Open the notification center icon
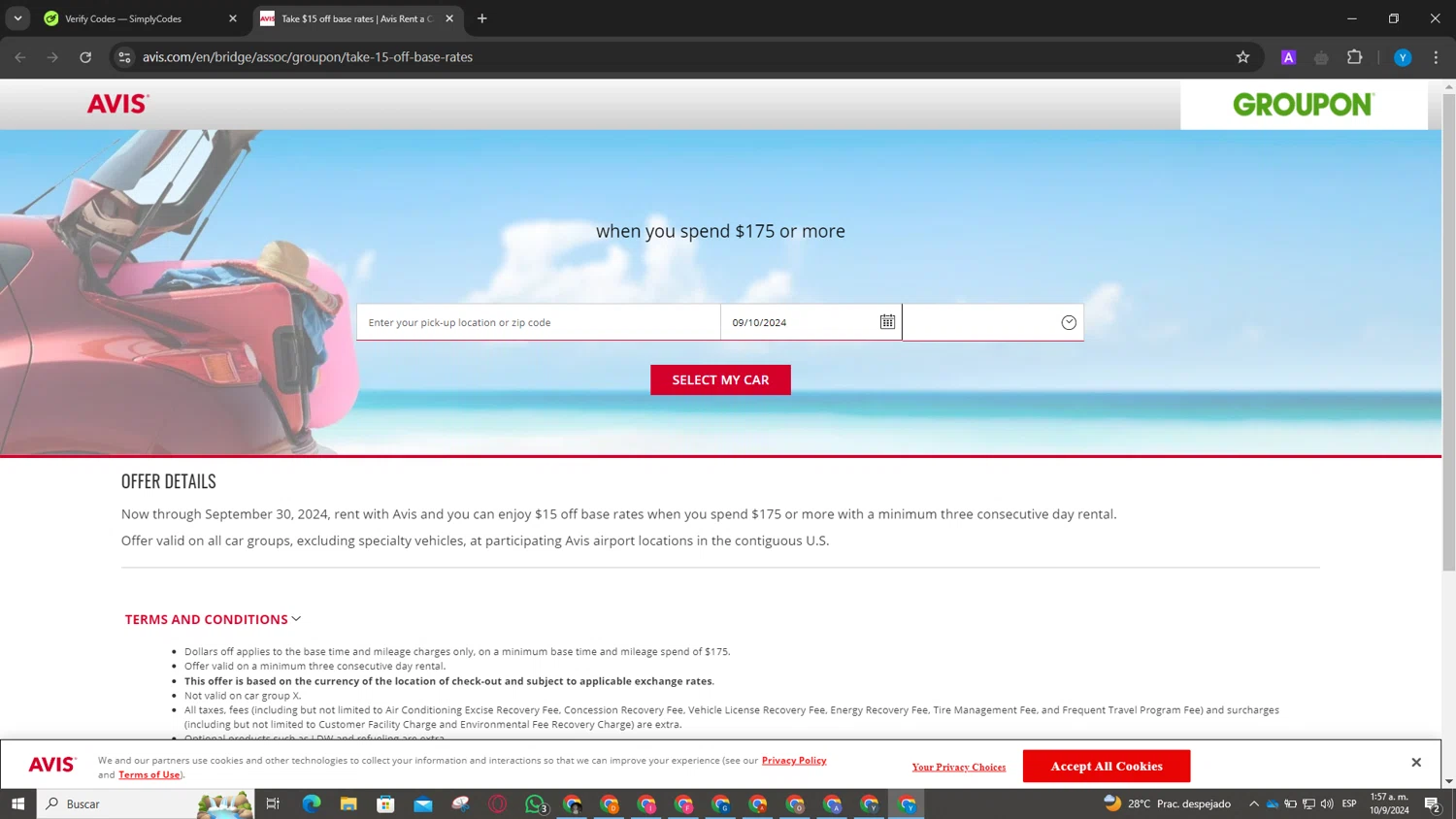1456x819 pixels. click(1432, 803)
